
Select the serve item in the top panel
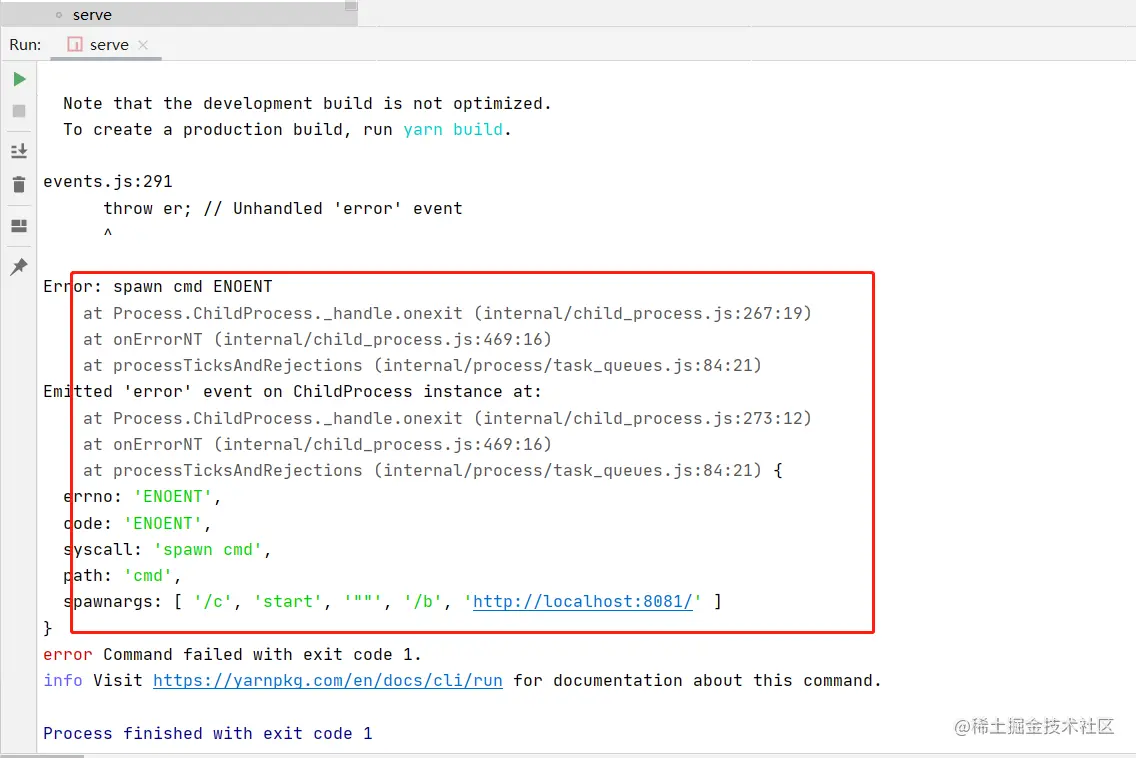pos(92,14)
